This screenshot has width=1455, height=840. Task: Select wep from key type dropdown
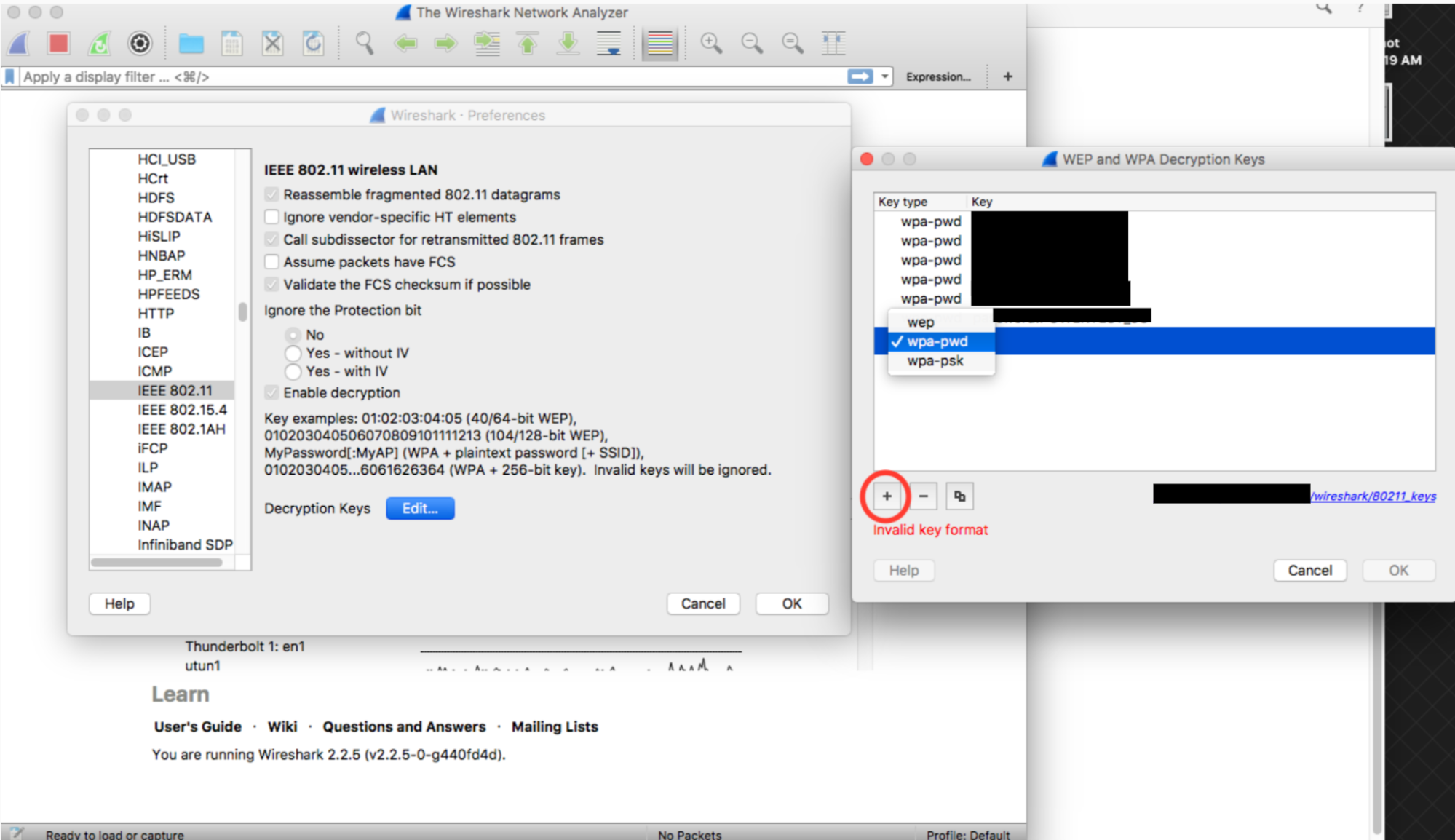tap(920, 322)
